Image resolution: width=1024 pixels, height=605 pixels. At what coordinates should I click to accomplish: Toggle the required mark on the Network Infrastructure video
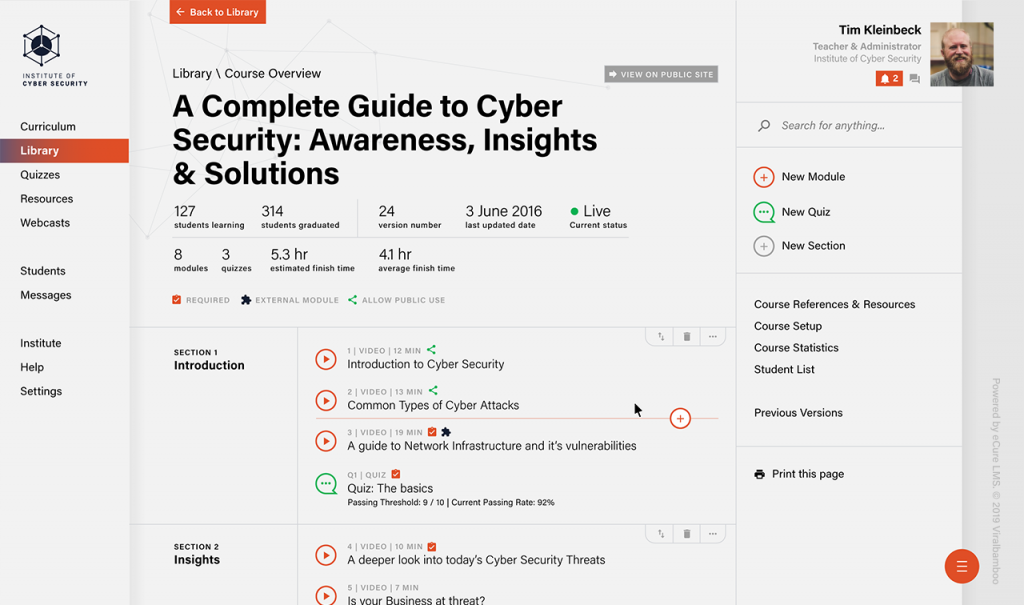[432, 432]
